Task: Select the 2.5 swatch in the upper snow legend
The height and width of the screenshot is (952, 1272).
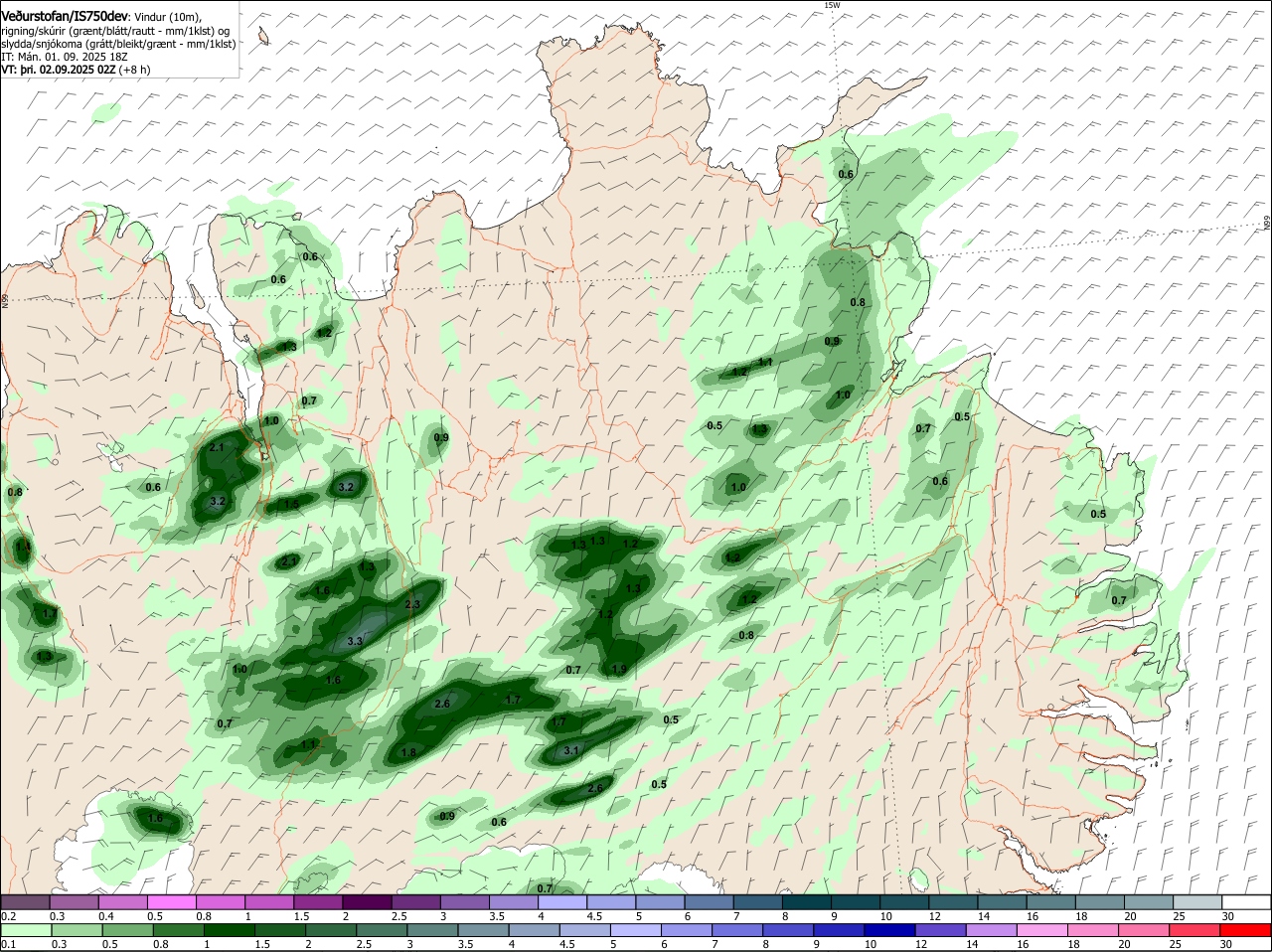Action: pos(415,902)
